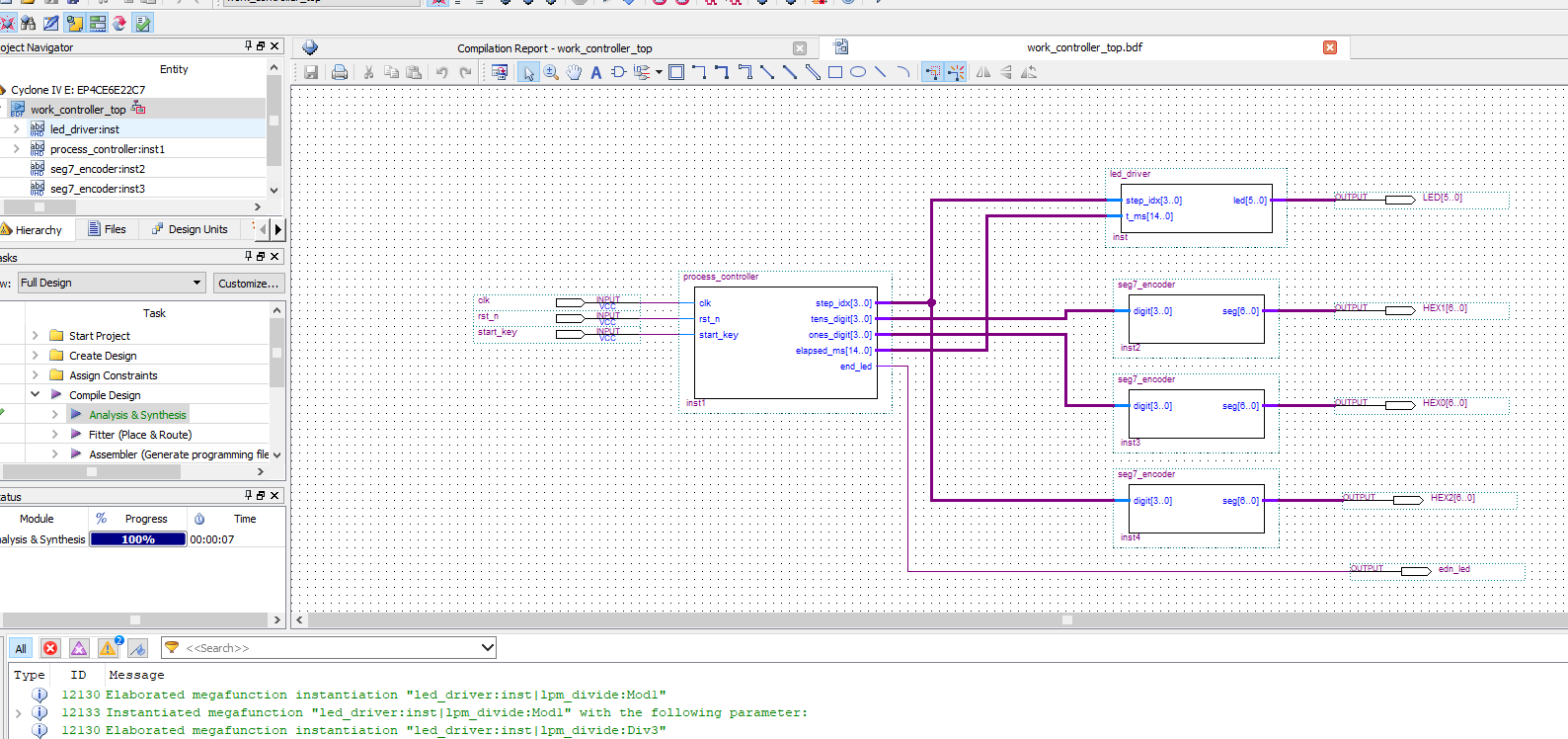Choose the Arc drawing tool
The width and height of the screenshot is (1568, 739).
pos(903,72)
